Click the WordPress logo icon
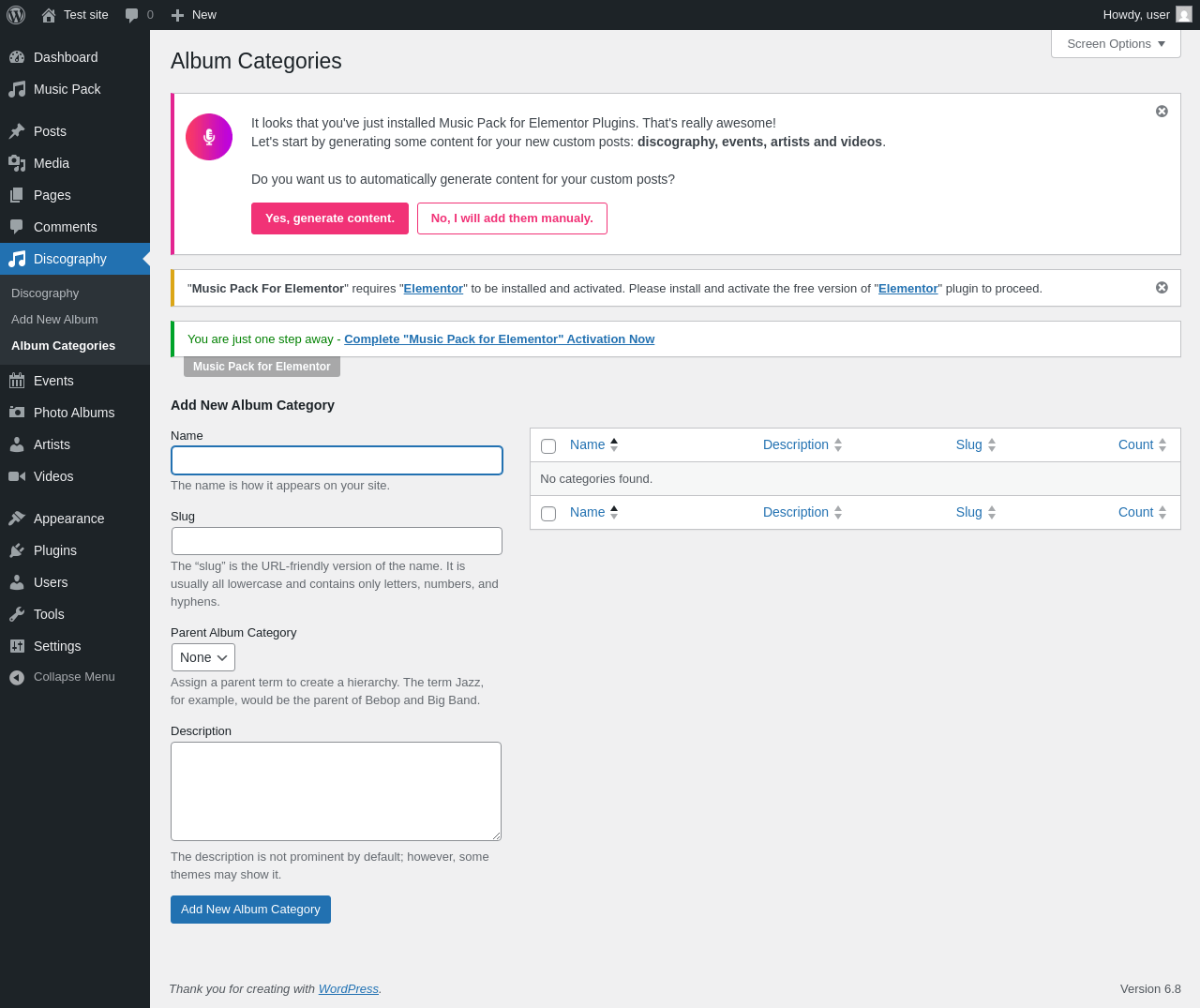The image size is (1200, 1008). pos(16,15)
